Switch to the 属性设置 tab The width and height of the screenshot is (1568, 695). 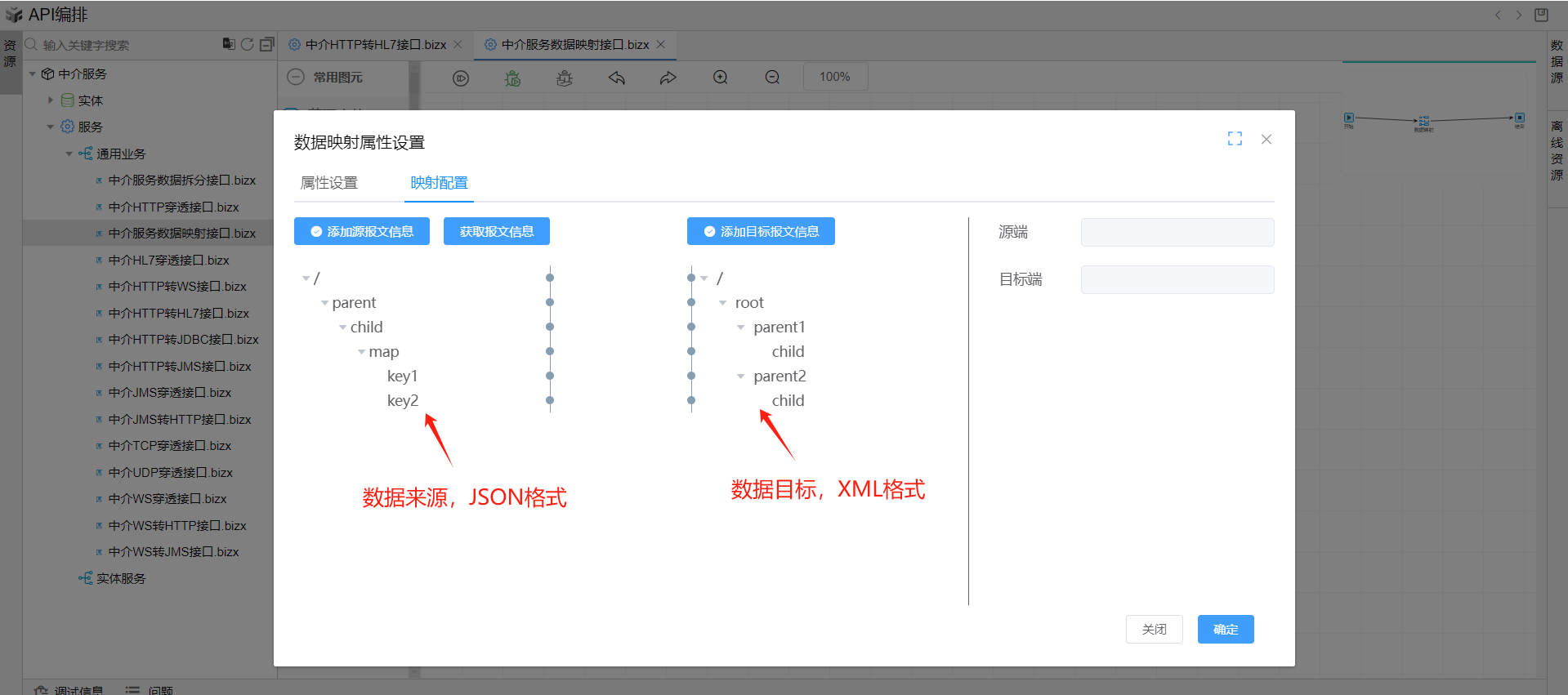(329, 183)
